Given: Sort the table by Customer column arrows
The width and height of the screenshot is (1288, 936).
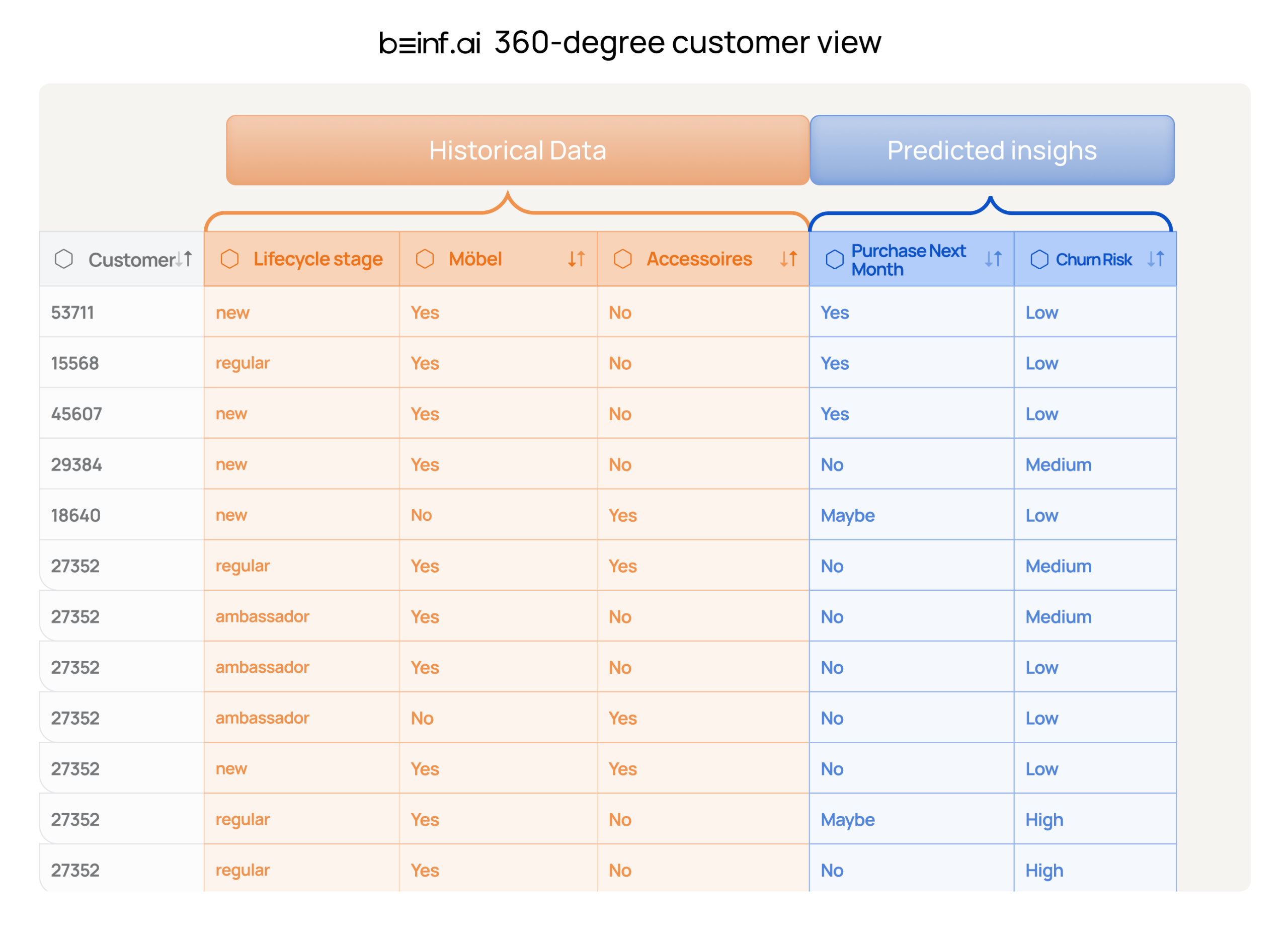Looking at the screenshot, I should coord(184,259).
